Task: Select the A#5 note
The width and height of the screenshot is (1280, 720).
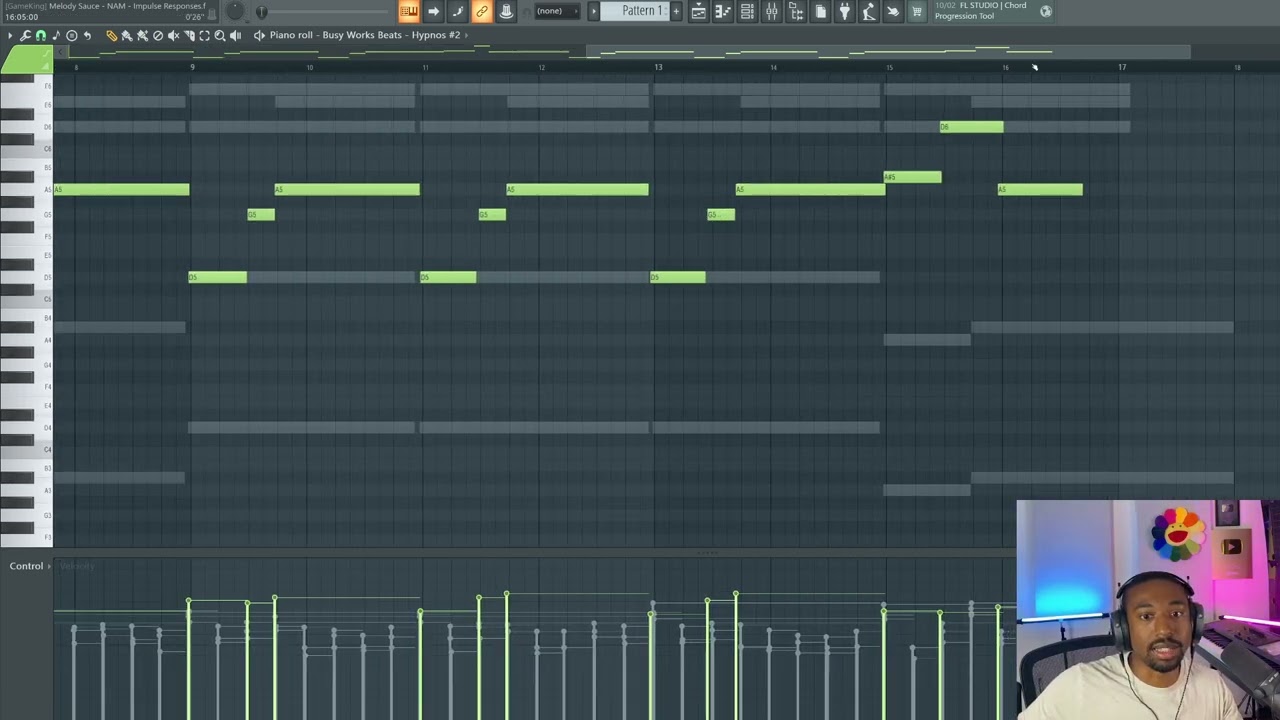Action: (x=912, y=177)
